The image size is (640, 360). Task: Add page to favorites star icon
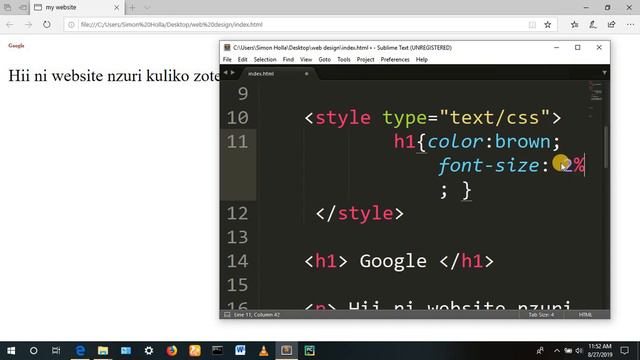[548, 25]
